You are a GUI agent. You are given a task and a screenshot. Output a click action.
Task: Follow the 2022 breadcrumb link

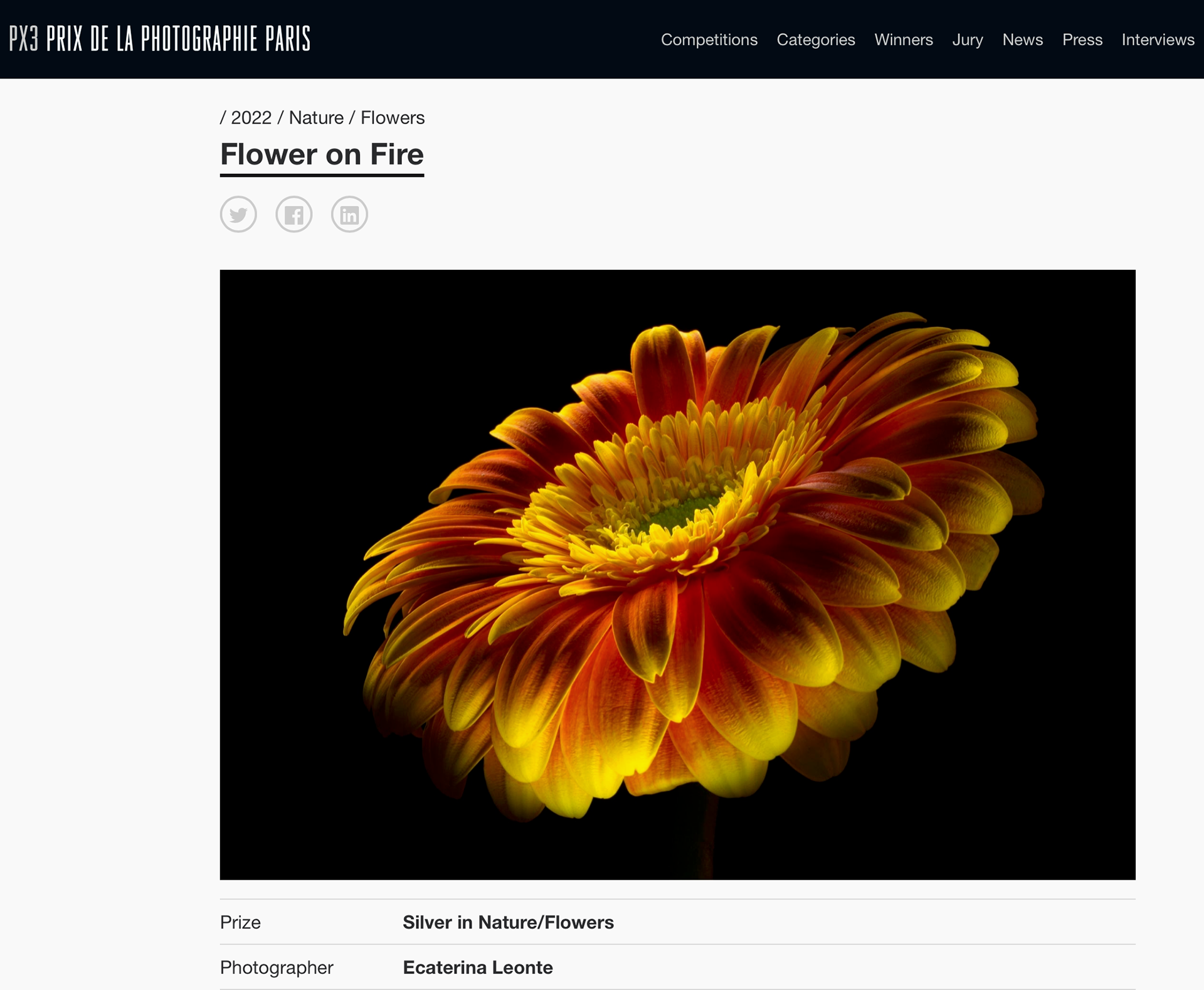pos(251,118)
